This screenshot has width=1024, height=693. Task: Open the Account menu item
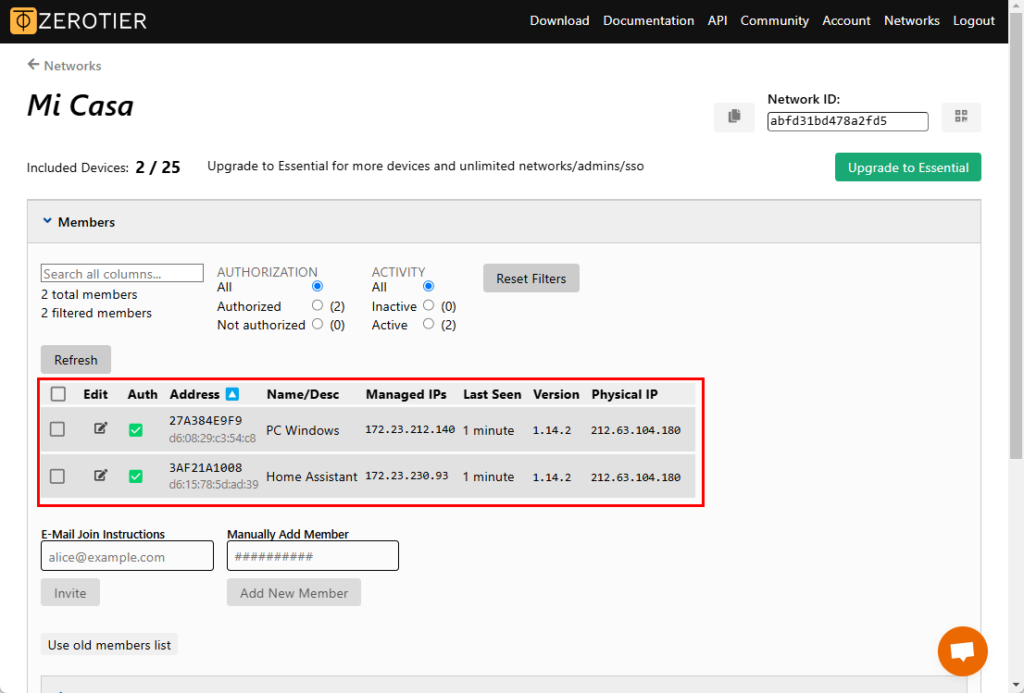[x=846, y=21]
